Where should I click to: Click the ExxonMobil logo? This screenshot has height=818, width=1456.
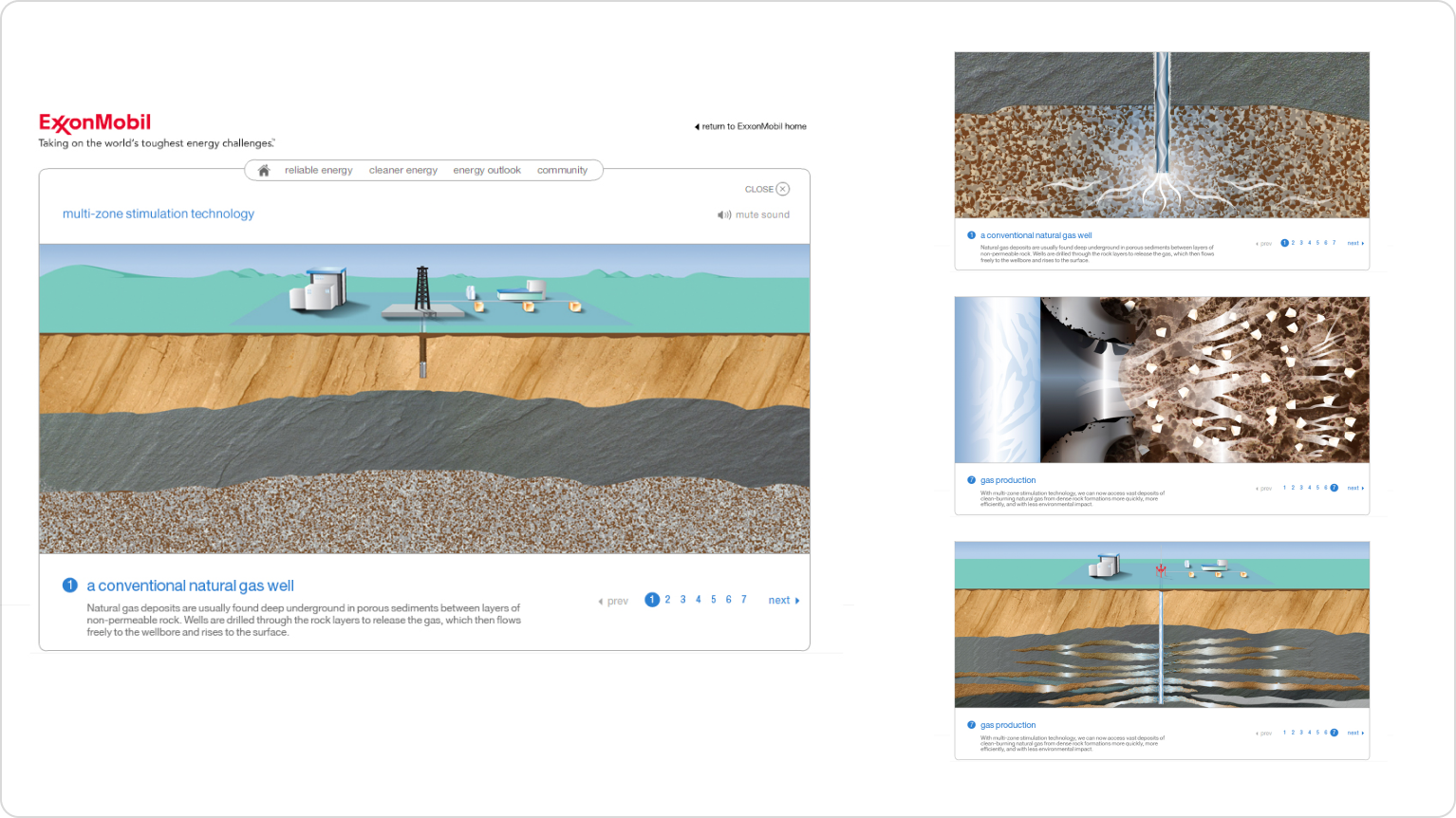click(x=94, y=122)
